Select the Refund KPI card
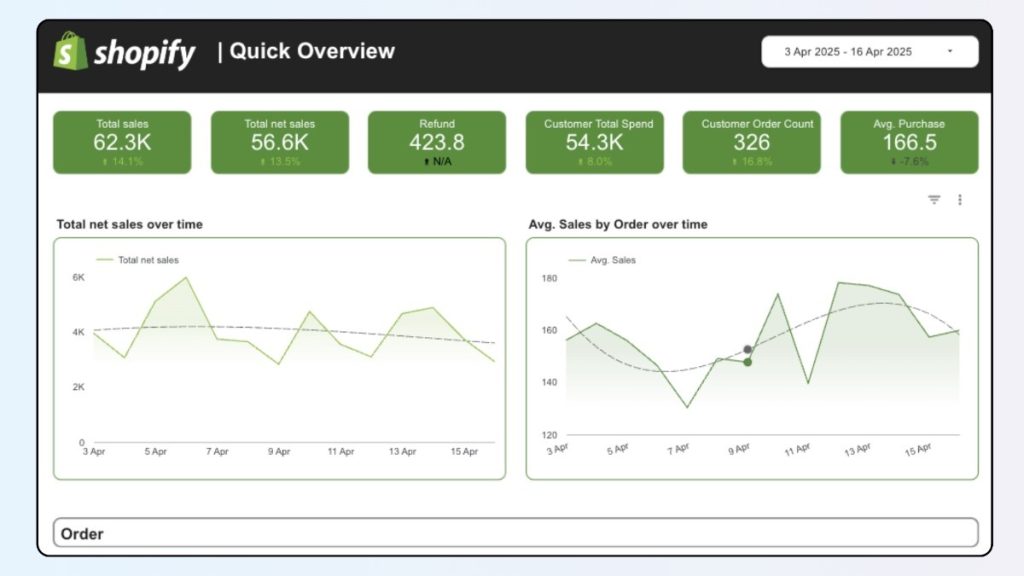 click(437, 142)
